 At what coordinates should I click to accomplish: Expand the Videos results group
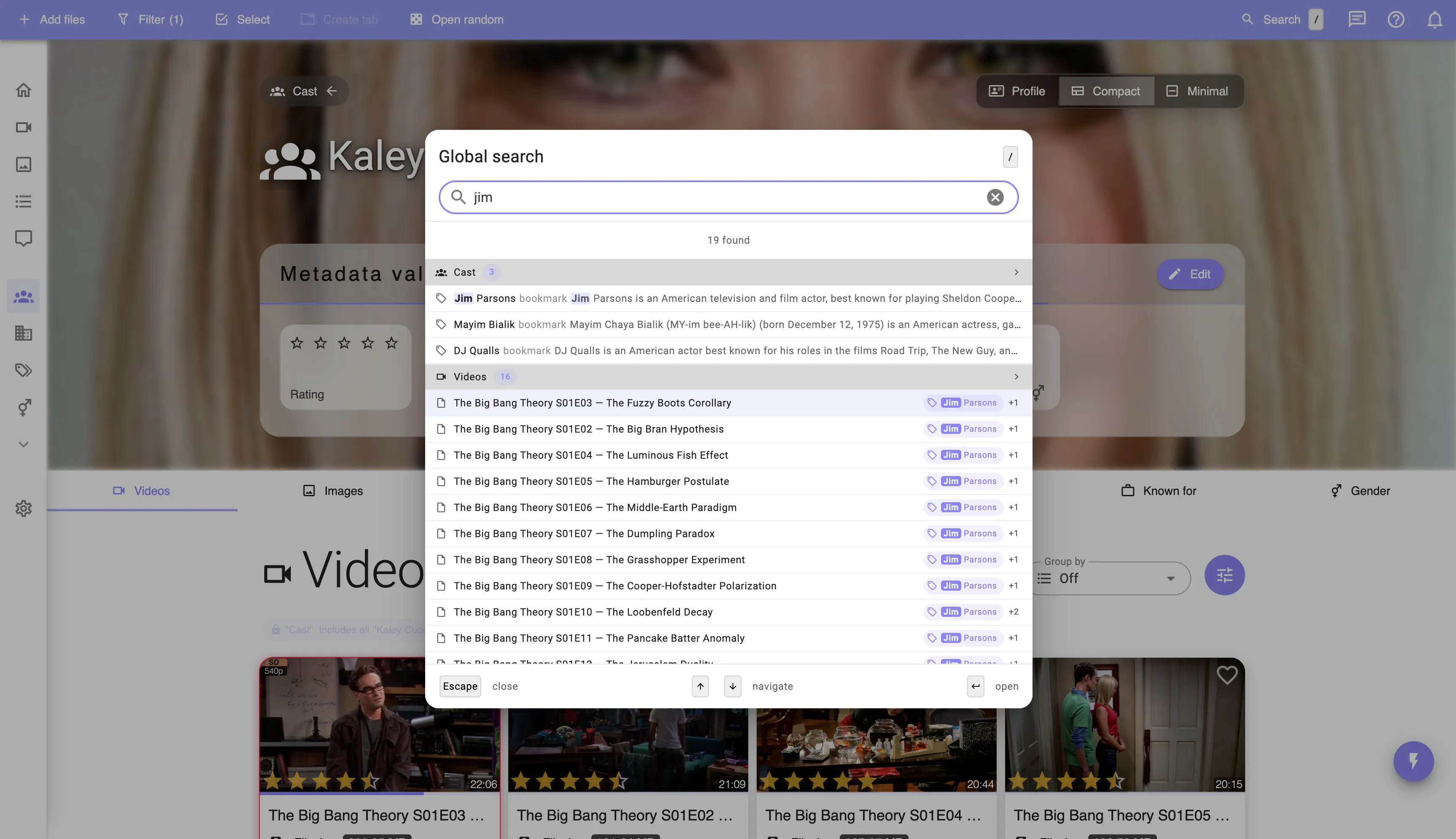click(x=728, y=377)
